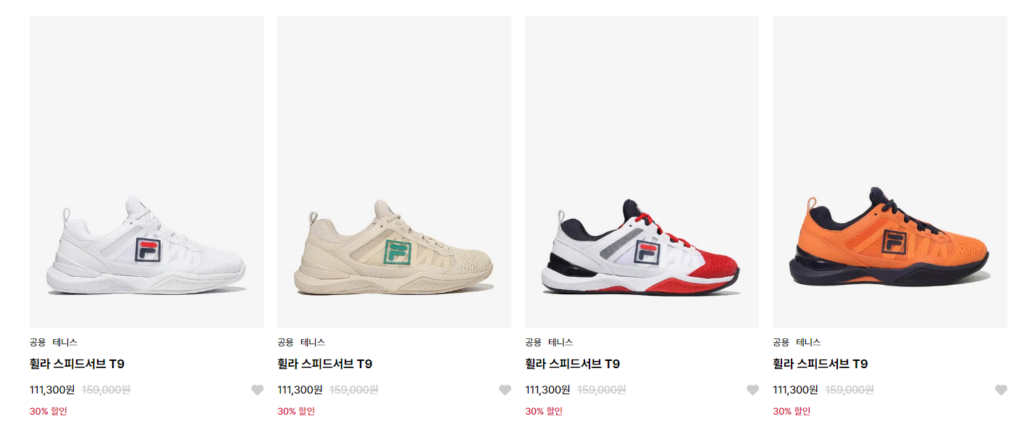This screenshot has width=1024, height=437.
Task: Add the beige Speed Serve T9 to wishlist
Action: tap(505, 390)
